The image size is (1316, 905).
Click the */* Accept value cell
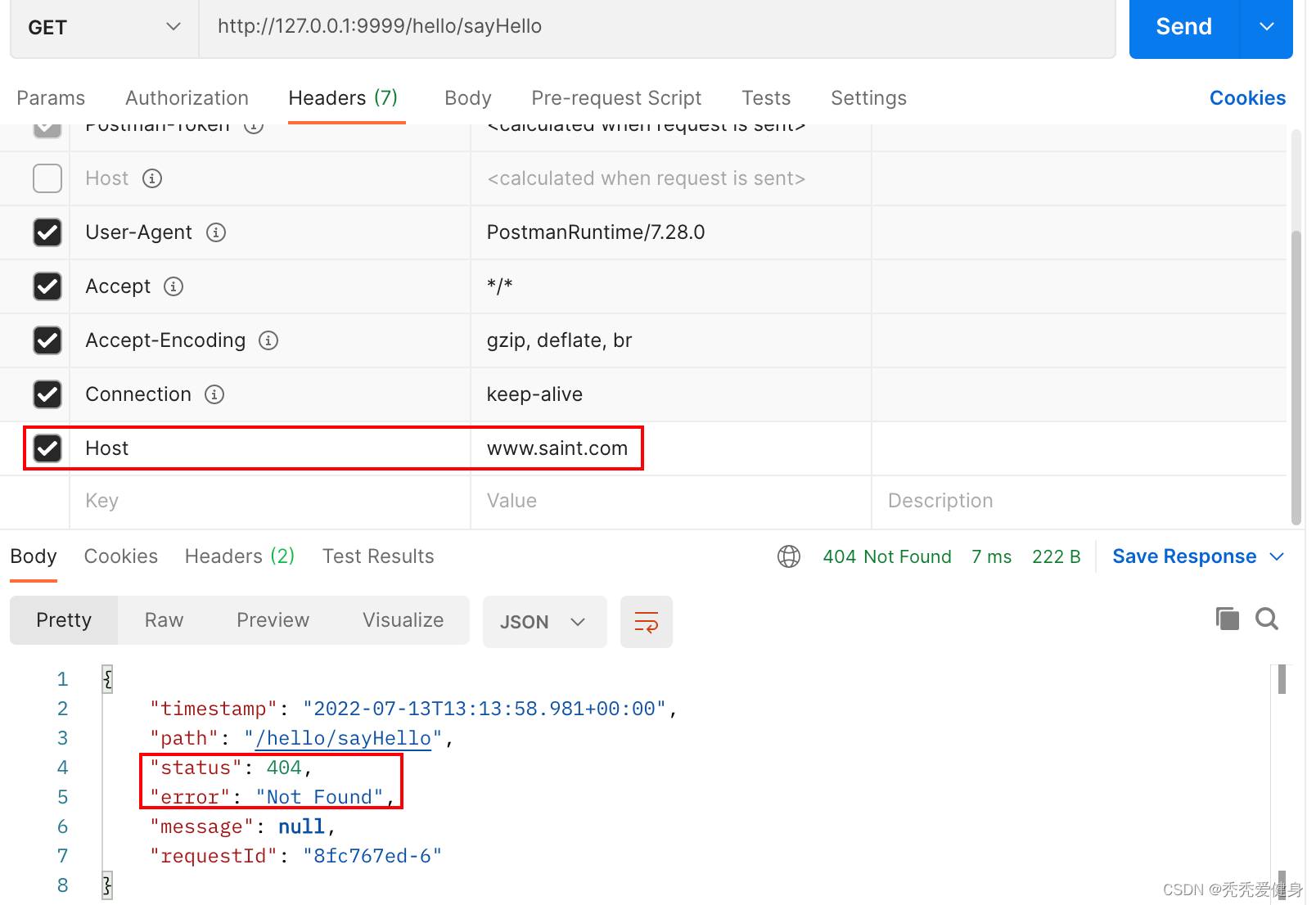click(671, 286)
